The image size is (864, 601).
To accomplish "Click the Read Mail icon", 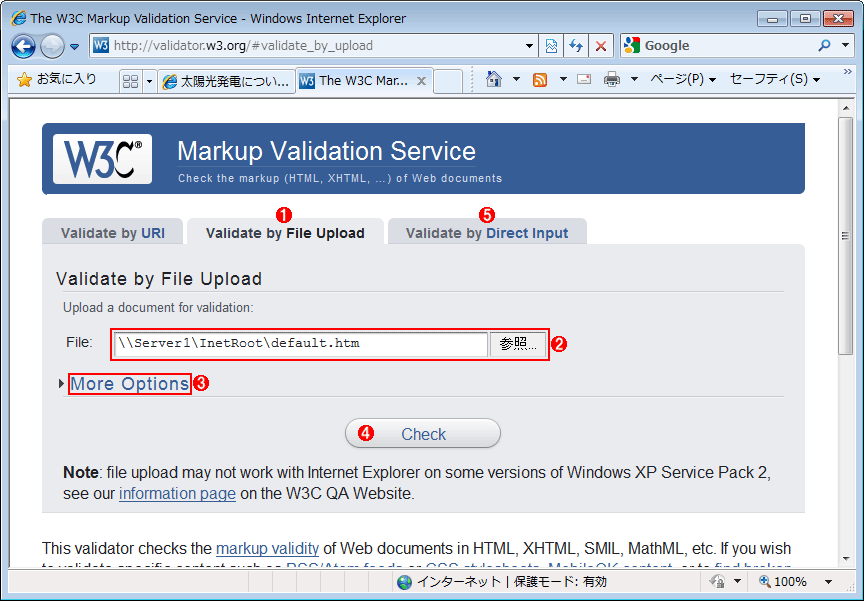I will pos(584,79).
